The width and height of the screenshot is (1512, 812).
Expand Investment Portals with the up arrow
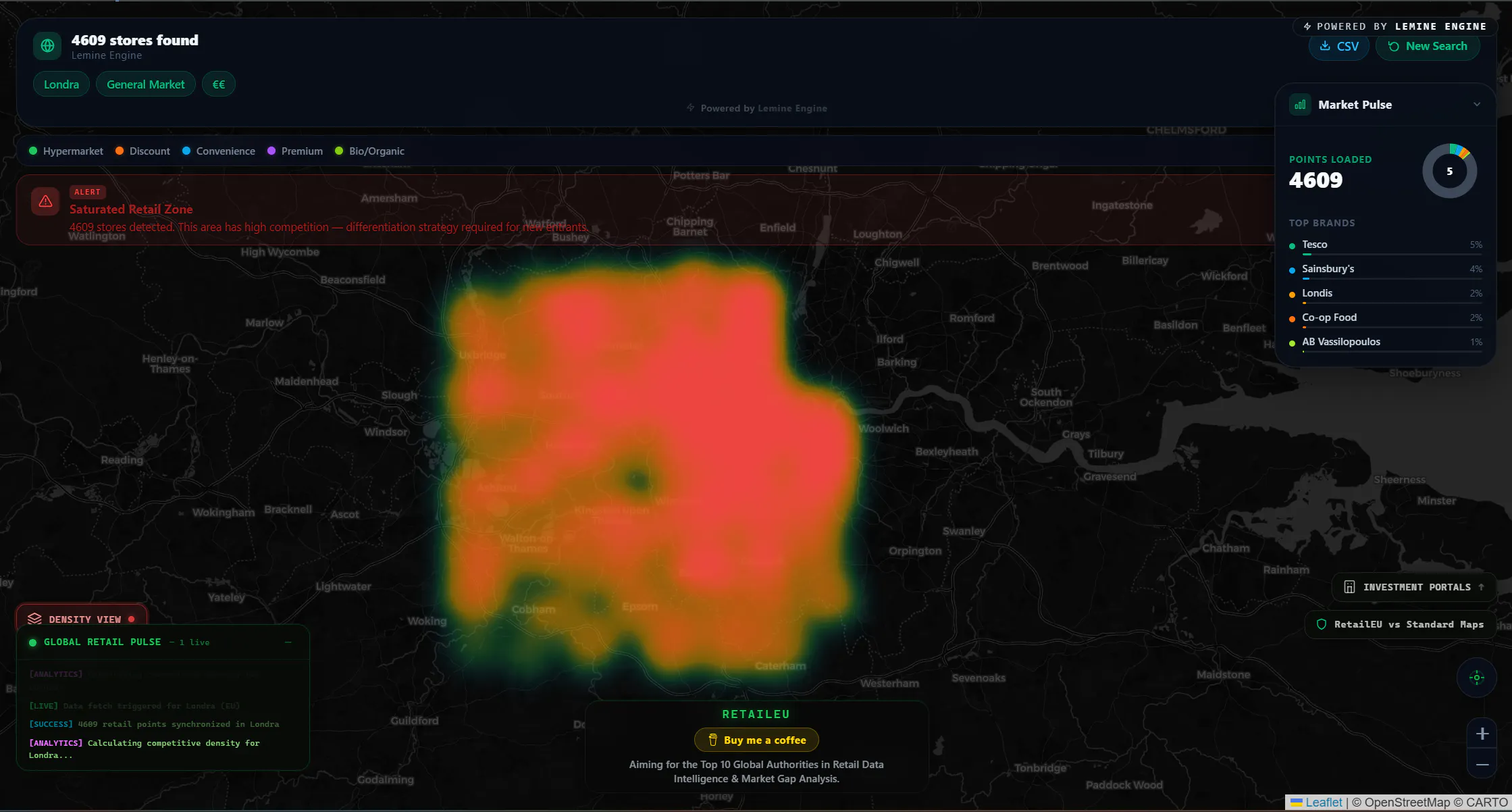coord(1482,587)
